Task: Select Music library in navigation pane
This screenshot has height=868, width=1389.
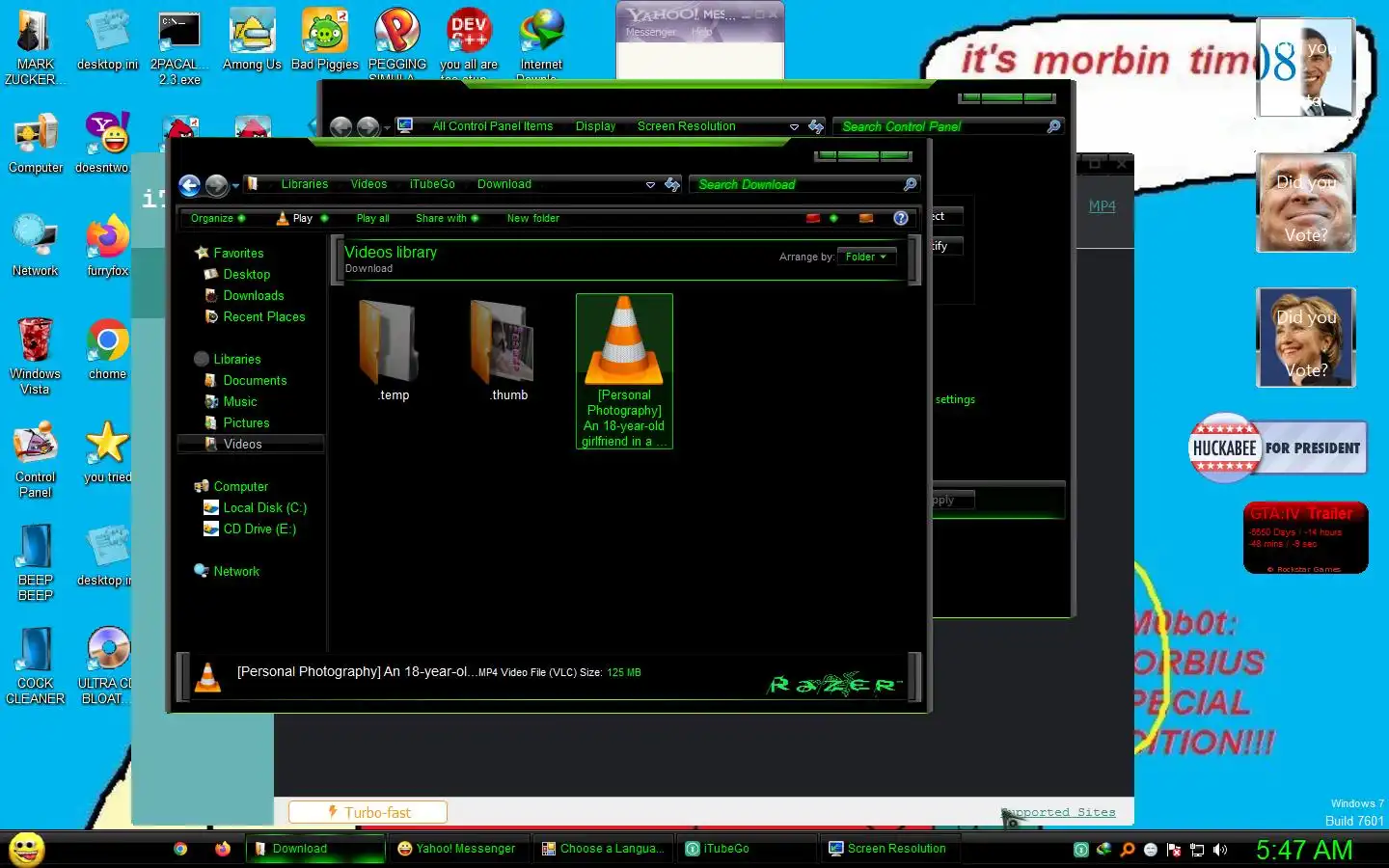Action: click(239, 401)
